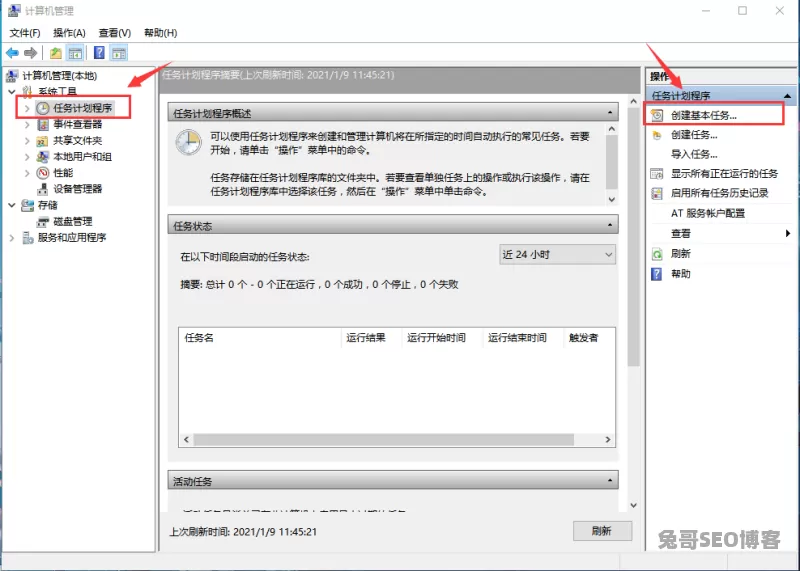The height and width of the screenshot is (571, 800).
Task: Click the 帮助 question-mark icon in actions pane
Action: click(657, 274)
